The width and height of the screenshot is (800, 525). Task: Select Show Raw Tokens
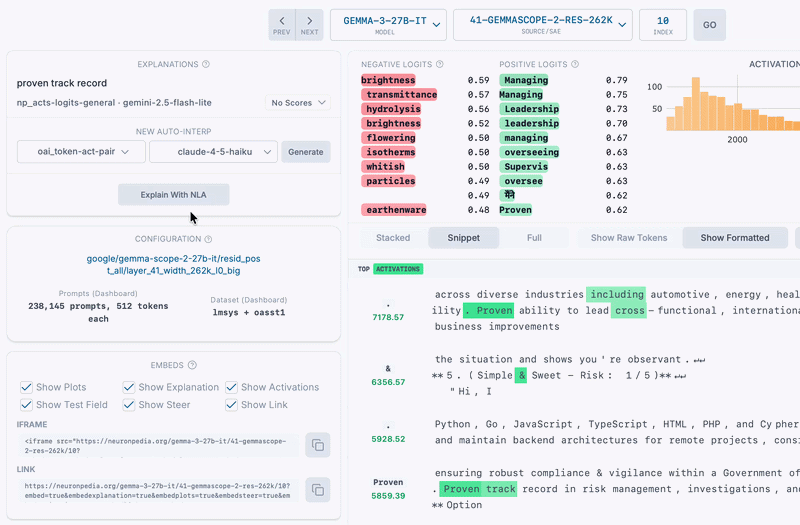(x=629, y=238)
